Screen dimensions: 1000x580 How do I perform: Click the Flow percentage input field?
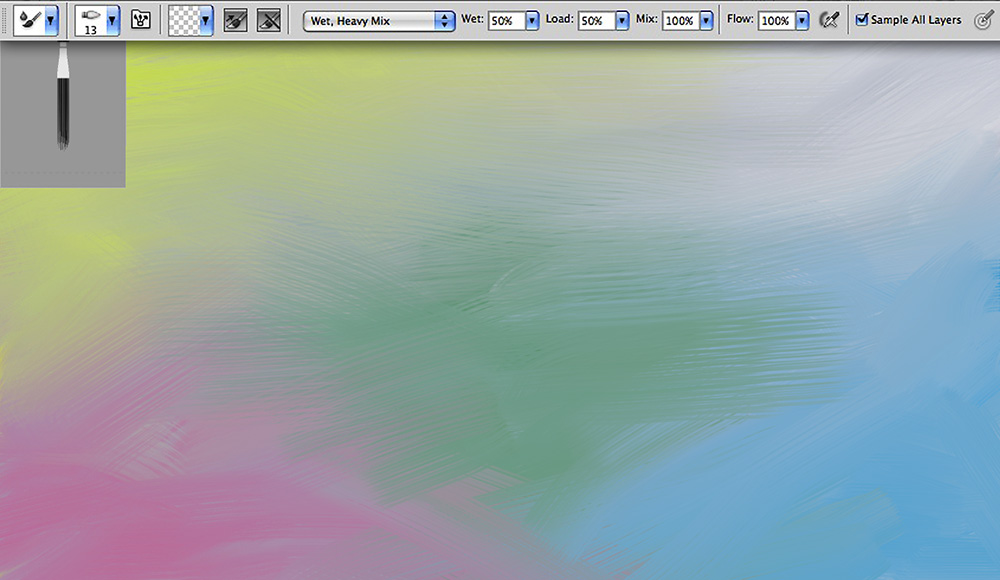[777, 21]
